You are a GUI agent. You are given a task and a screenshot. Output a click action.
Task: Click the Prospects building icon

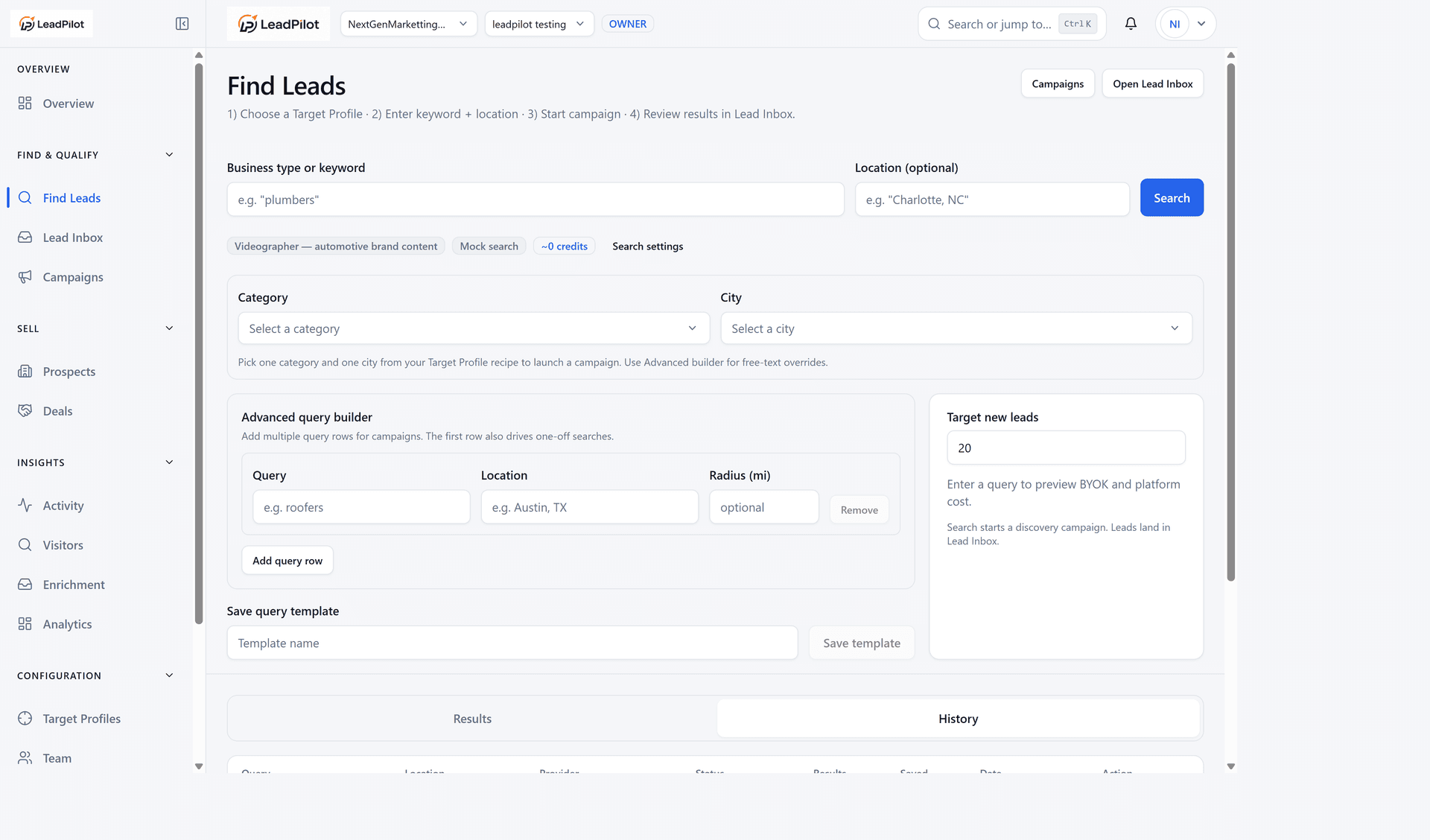tap(25, 372)
